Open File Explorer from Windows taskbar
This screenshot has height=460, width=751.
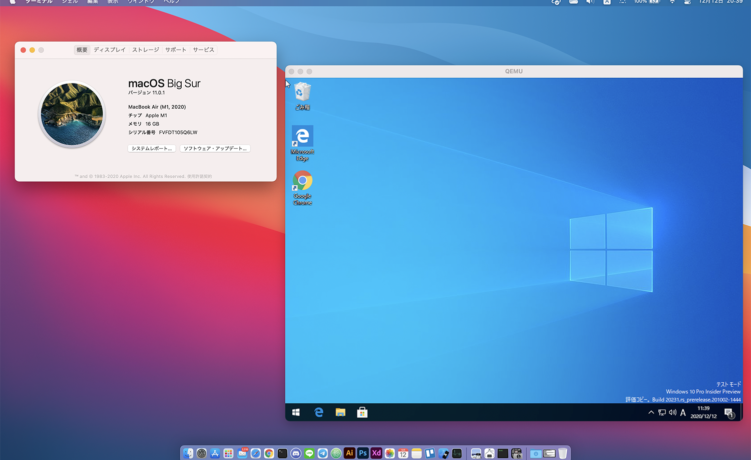pyautogui.click(x=341, y=413)
